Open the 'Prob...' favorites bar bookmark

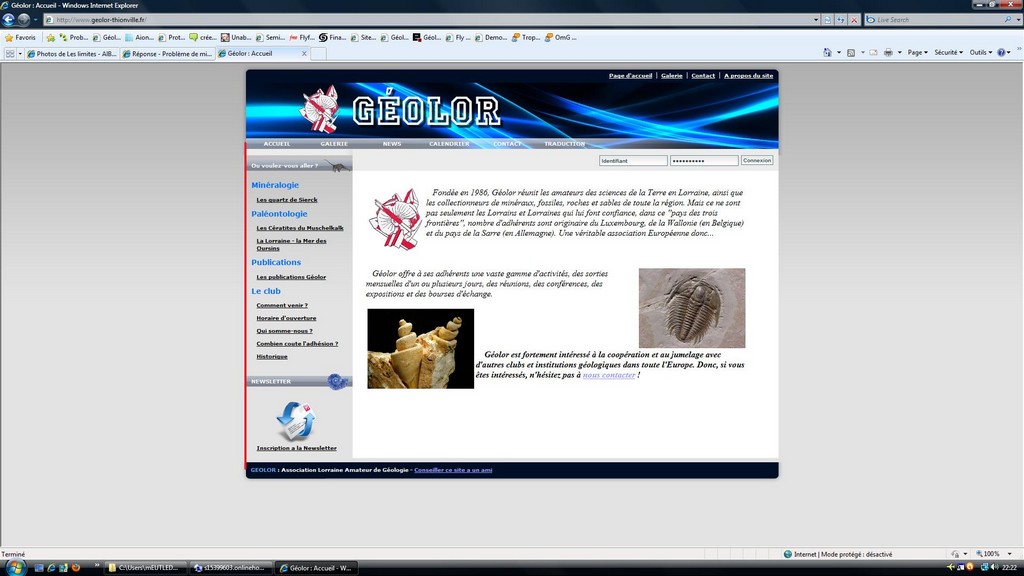tap(74, 37)
